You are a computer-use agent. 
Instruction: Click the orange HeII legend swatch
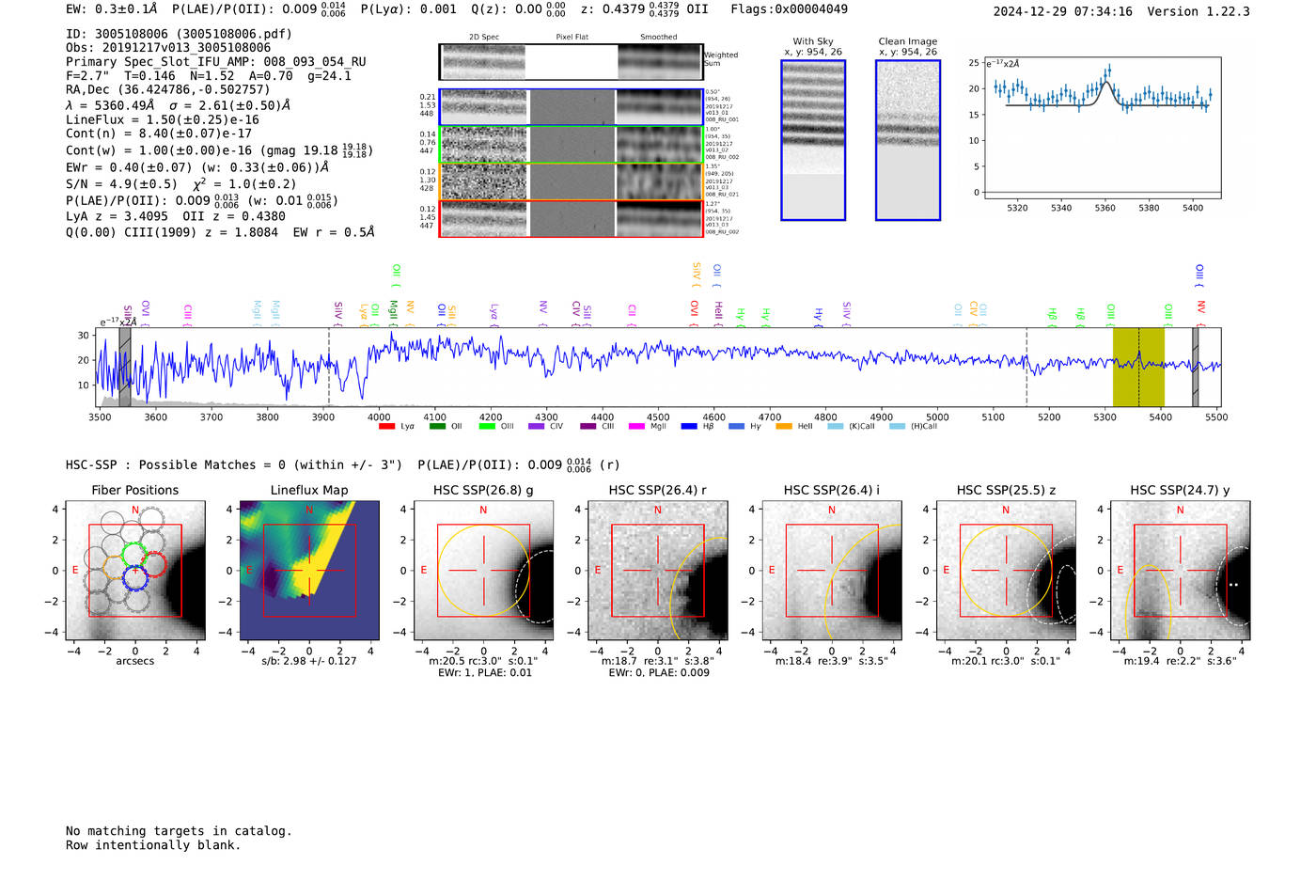point(784,427)
